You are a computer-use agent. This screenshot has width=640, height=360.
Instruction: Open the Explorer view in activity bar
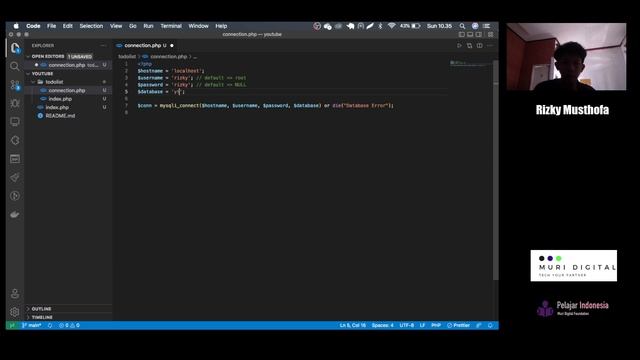(x=15, y=48)
